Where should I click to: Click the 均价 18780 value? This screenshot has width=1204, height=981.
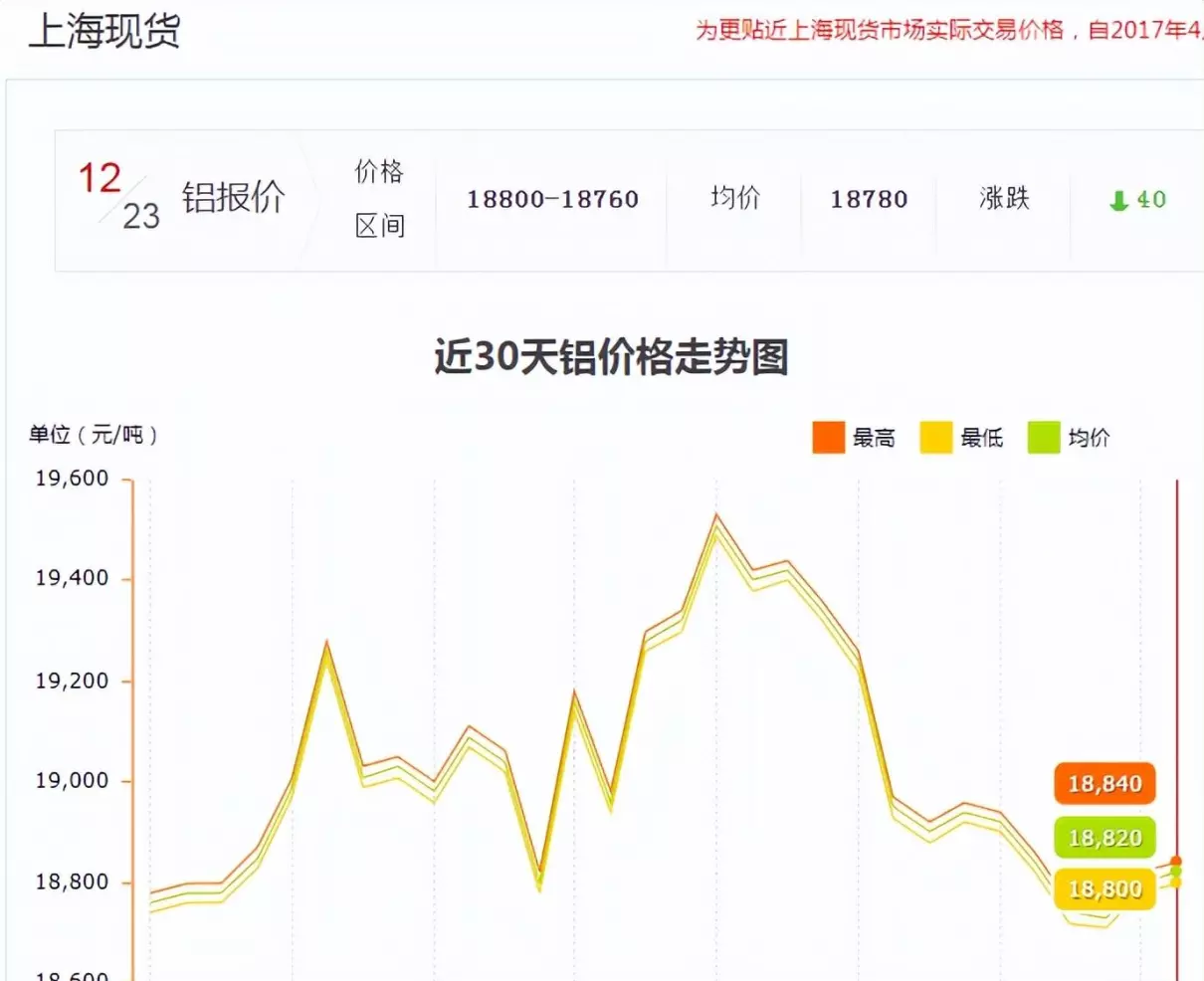click(870, 199)
